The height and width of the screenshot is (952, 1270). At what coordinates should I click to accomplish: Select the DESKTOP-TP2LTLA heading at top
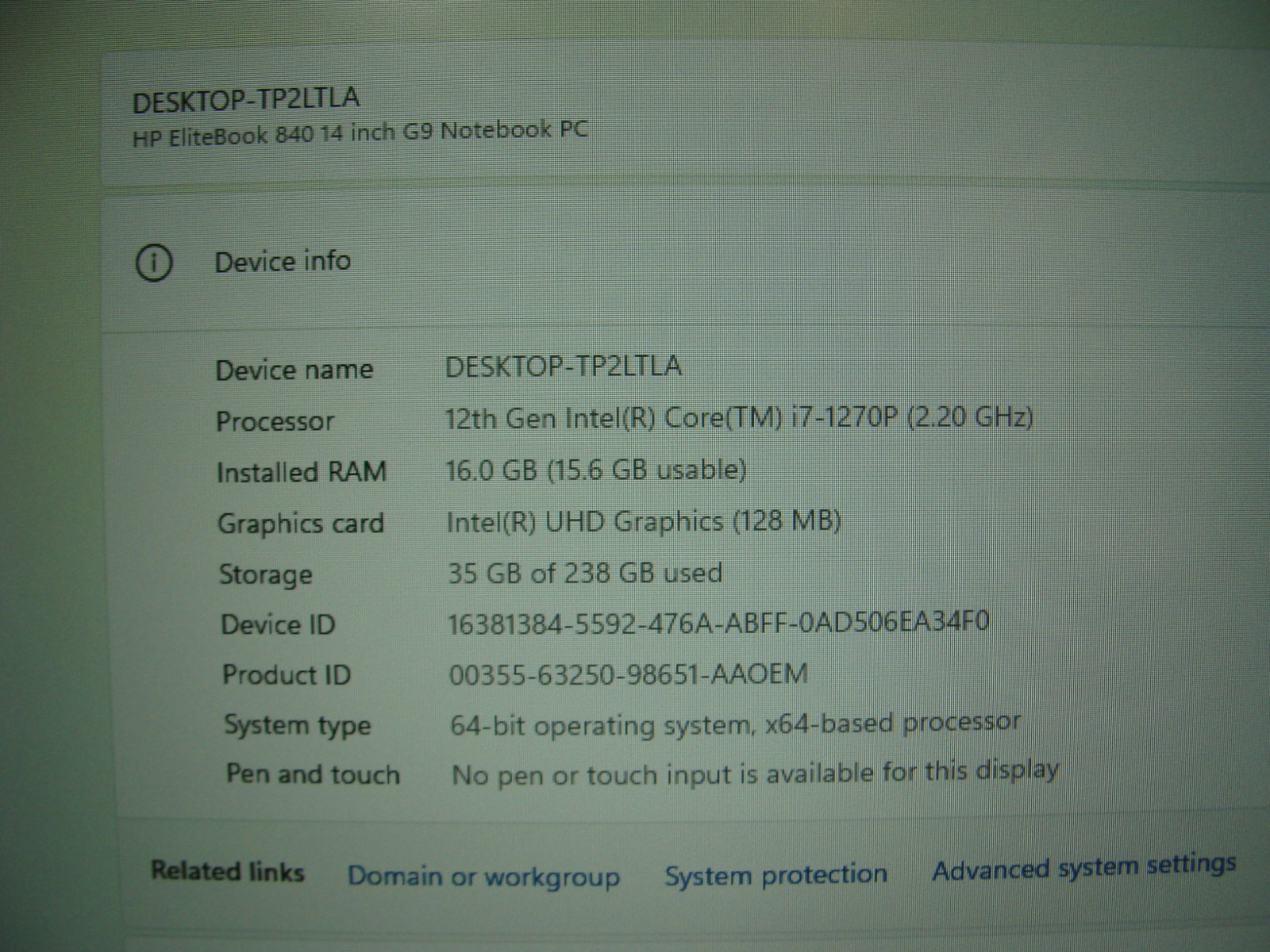click(x=246, y=101)
